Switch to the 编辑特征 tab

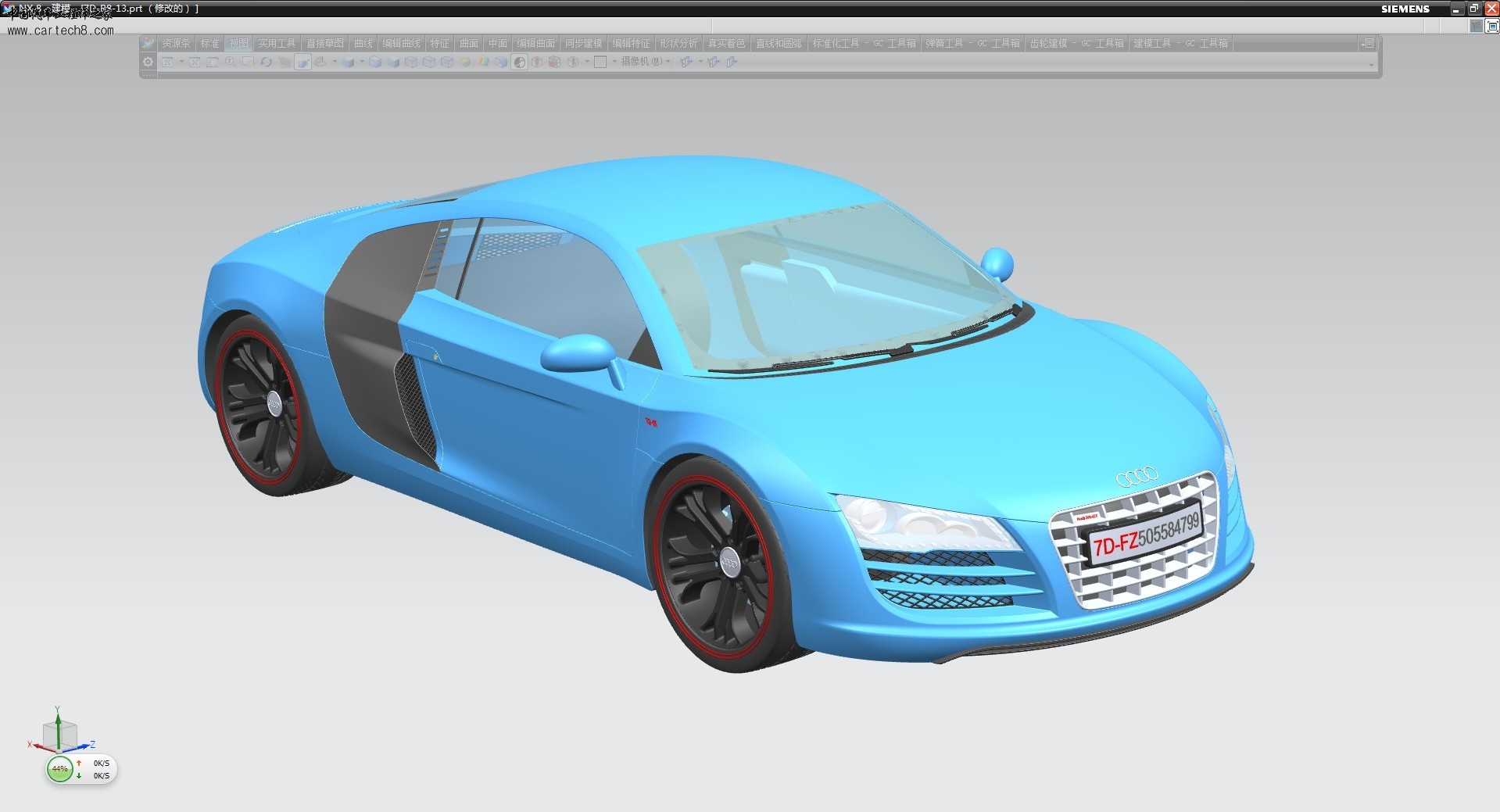tap(631, 43)
